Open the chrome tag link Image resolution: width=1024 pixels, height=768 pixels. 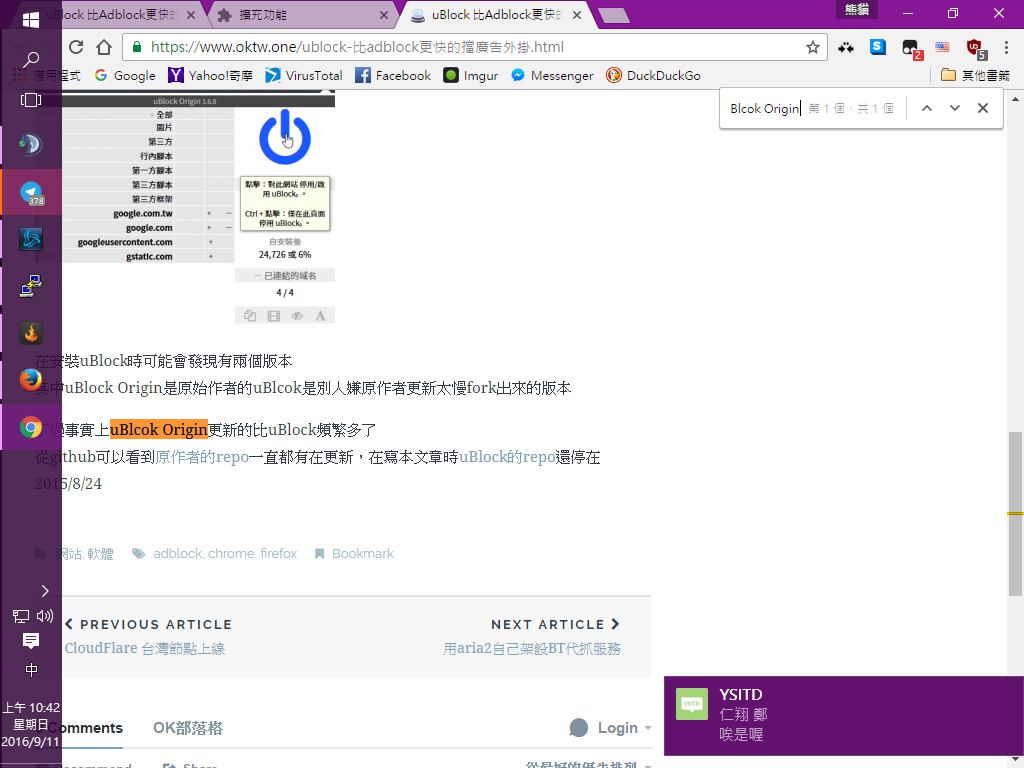click(x=231, y=554)
